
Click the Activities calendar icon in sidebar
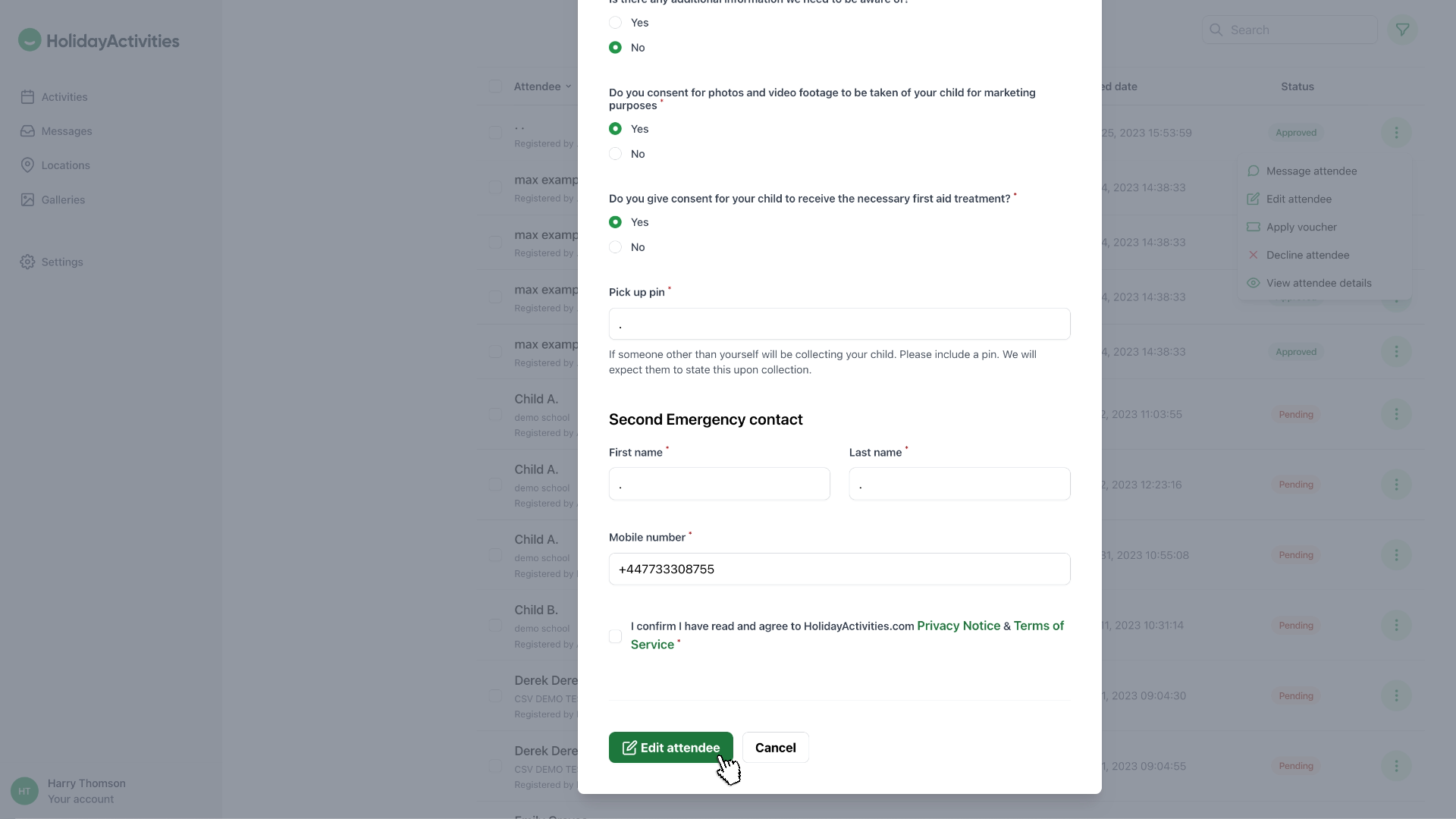pos(27,97)
